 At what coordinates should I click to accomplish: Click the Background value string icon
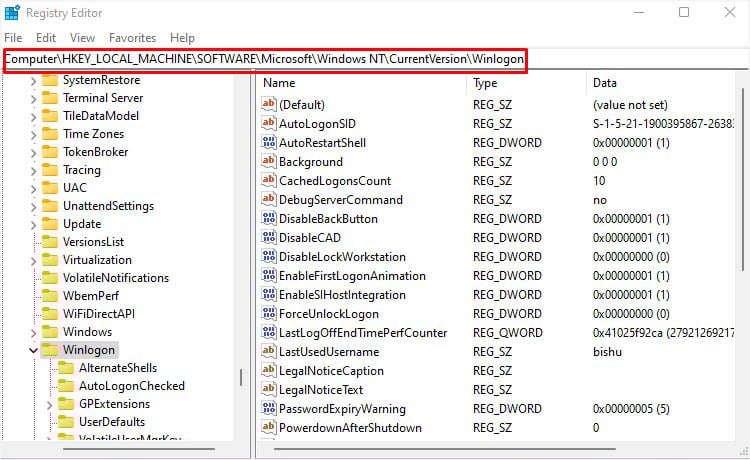[269, 161]
